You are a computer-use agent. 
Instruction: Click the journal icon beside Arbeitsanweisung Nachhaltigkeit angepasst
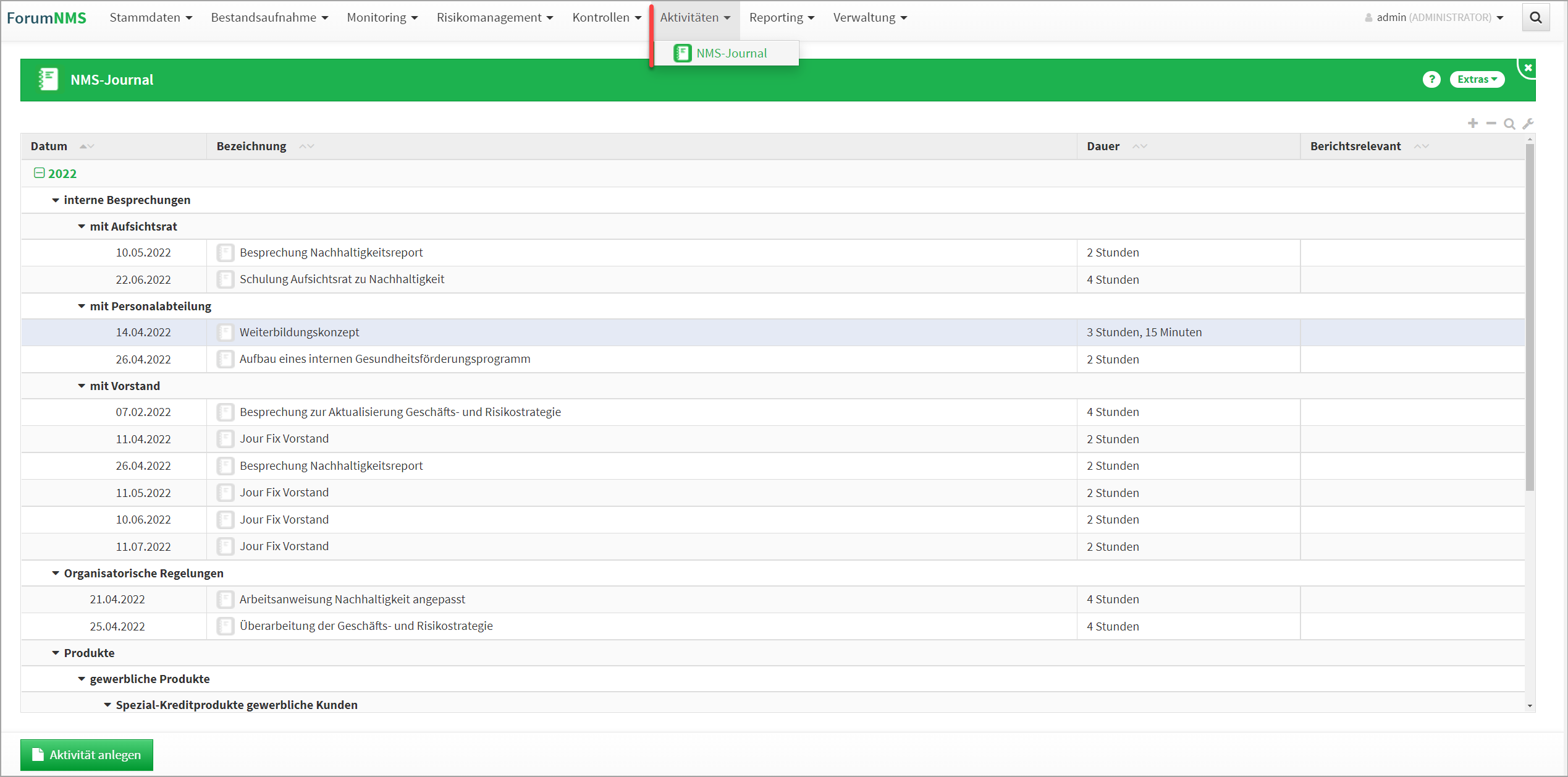tap(226, 600)
